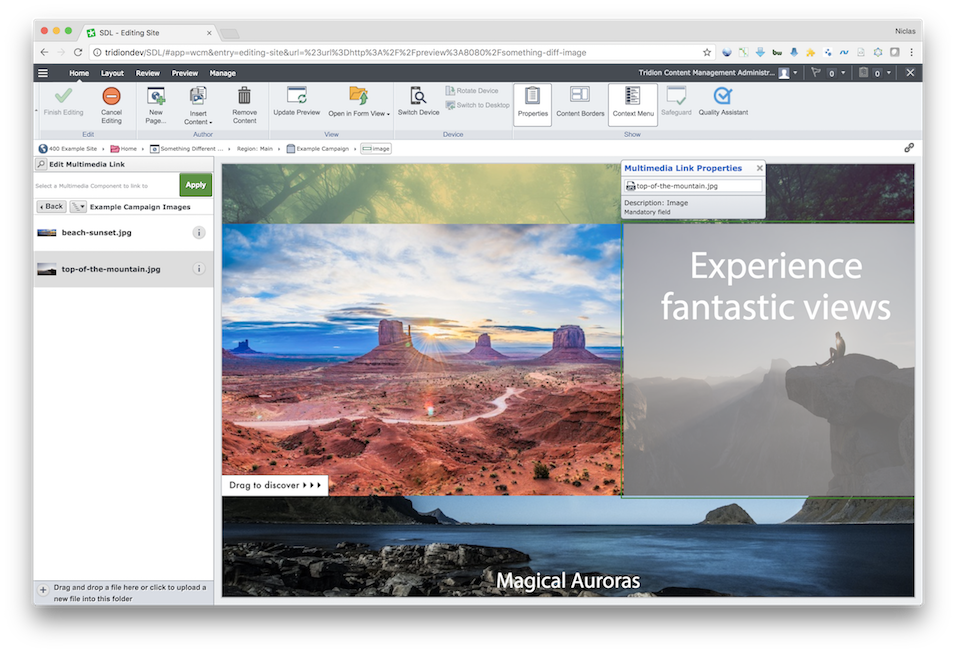Show info for beach-sunset.jpg
Image resolution: width=956 pixels, height=653 pixels.
(x=199, y=233)
